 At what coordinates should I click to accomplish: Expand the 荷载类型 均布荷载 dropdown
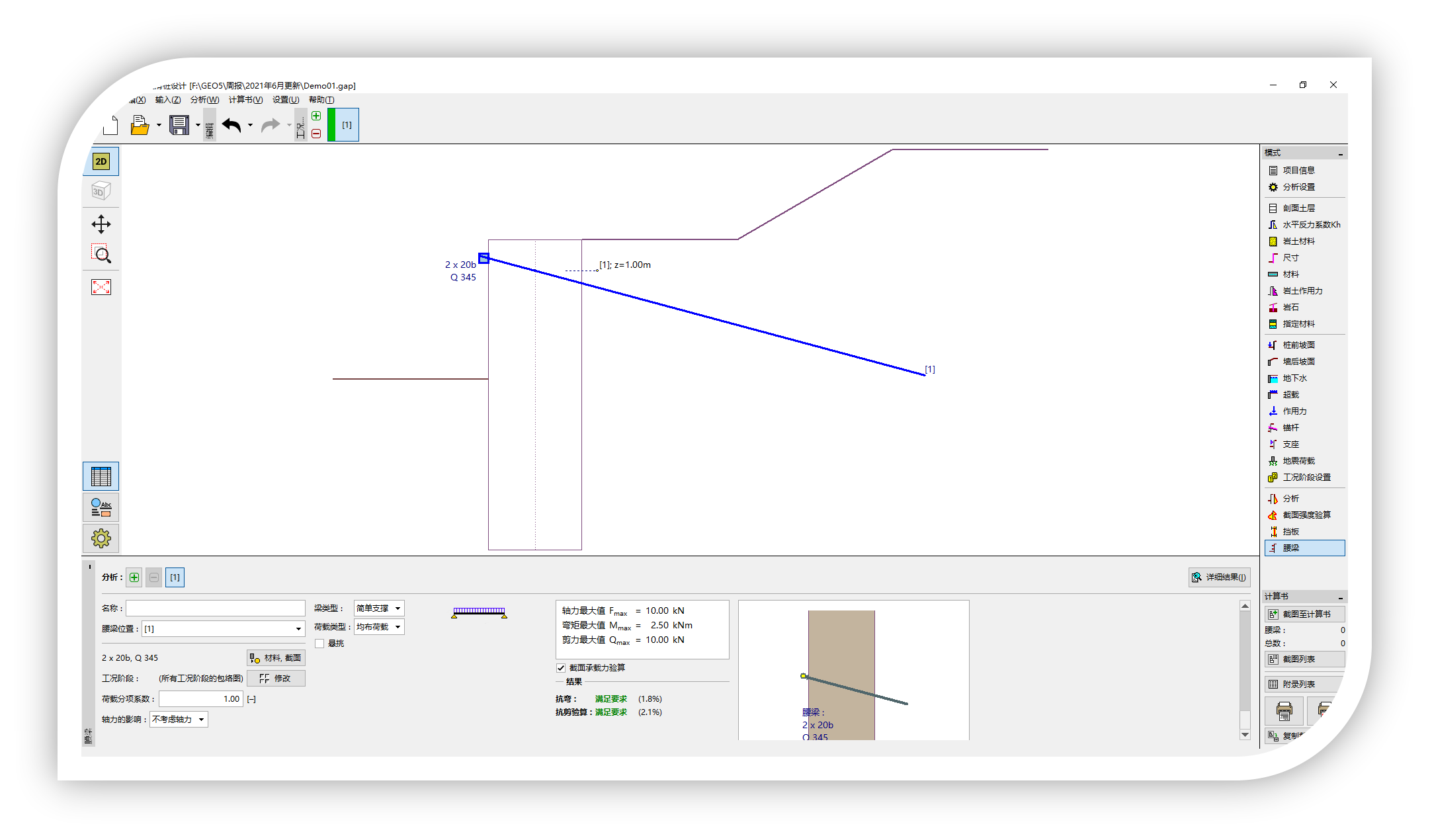coord(379,627)
